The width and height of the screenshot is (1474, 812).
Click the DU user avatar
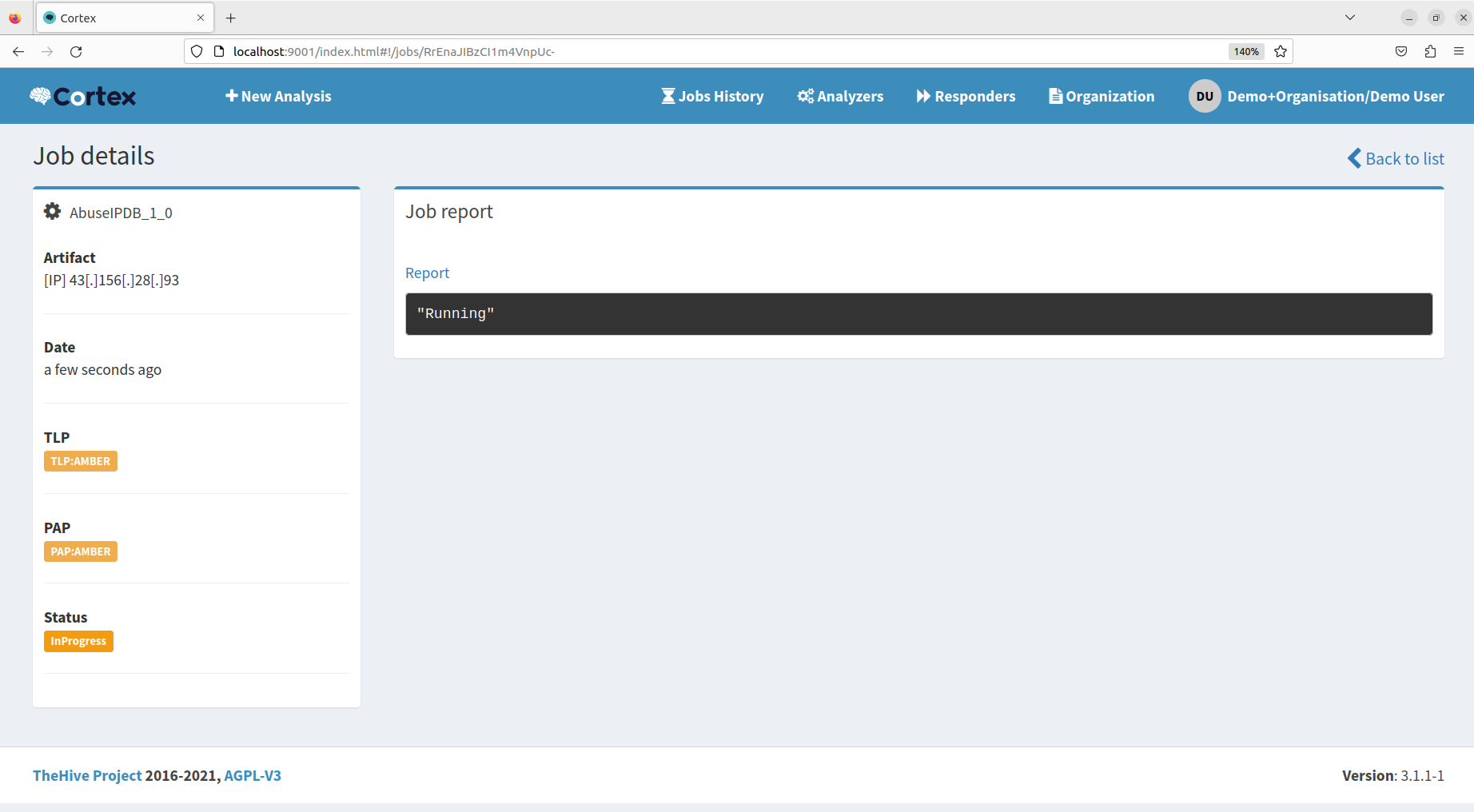[x=1205, y=96]
